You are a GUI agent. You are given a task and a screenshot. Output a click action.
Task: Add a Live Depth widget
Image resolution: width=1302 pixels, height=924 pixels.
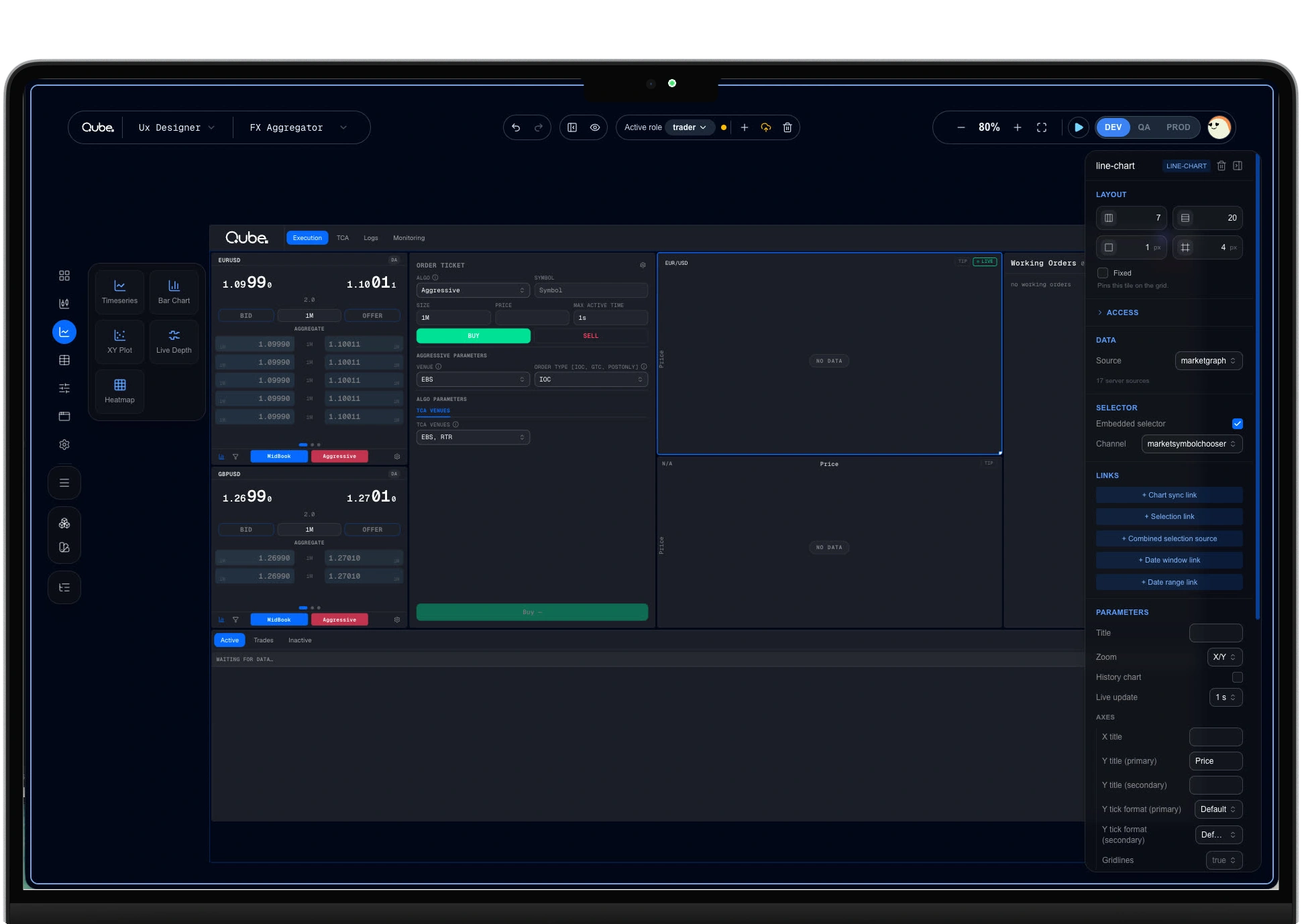(x=174, y=342)
